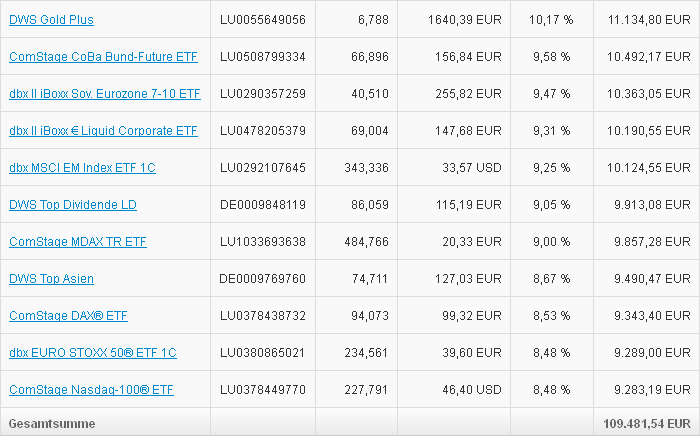Select ISIN LU0478205379
Screen dimensions: 700x436
263,131
